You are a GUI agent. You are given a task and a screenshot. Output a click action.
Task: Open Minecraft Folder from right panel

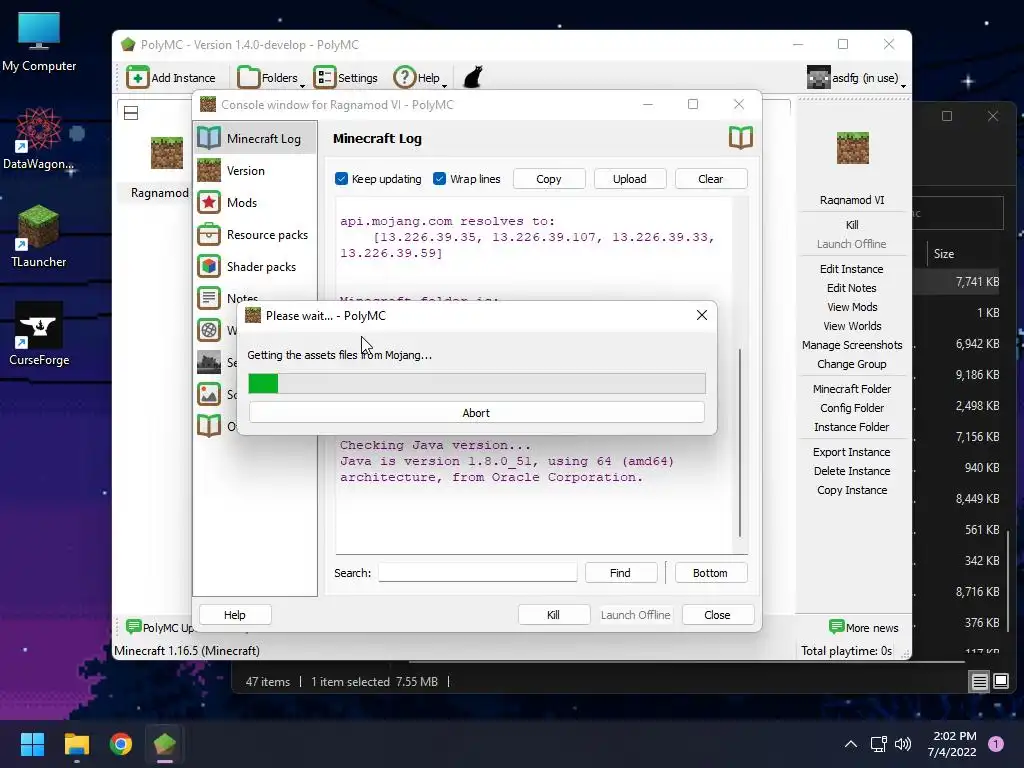click(852, 389)
